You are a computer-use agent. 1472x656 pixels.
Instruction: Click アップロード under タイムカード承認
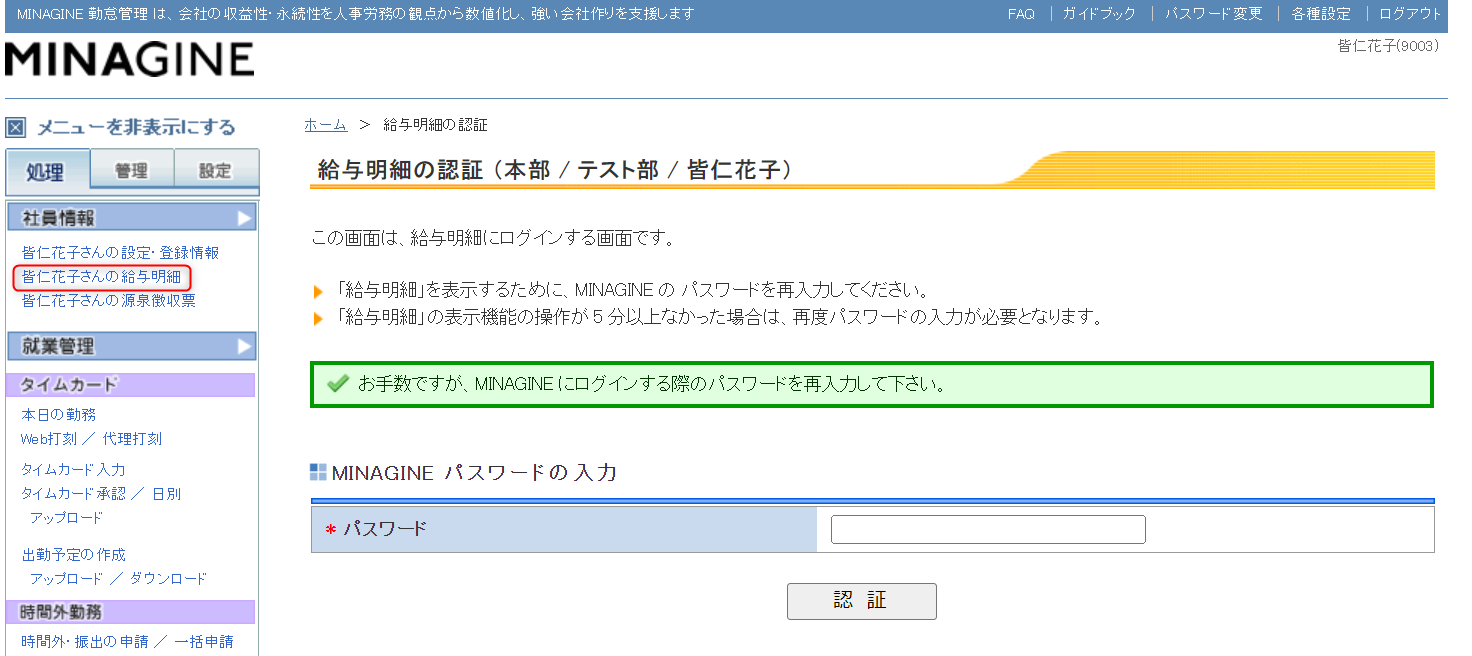66,518
